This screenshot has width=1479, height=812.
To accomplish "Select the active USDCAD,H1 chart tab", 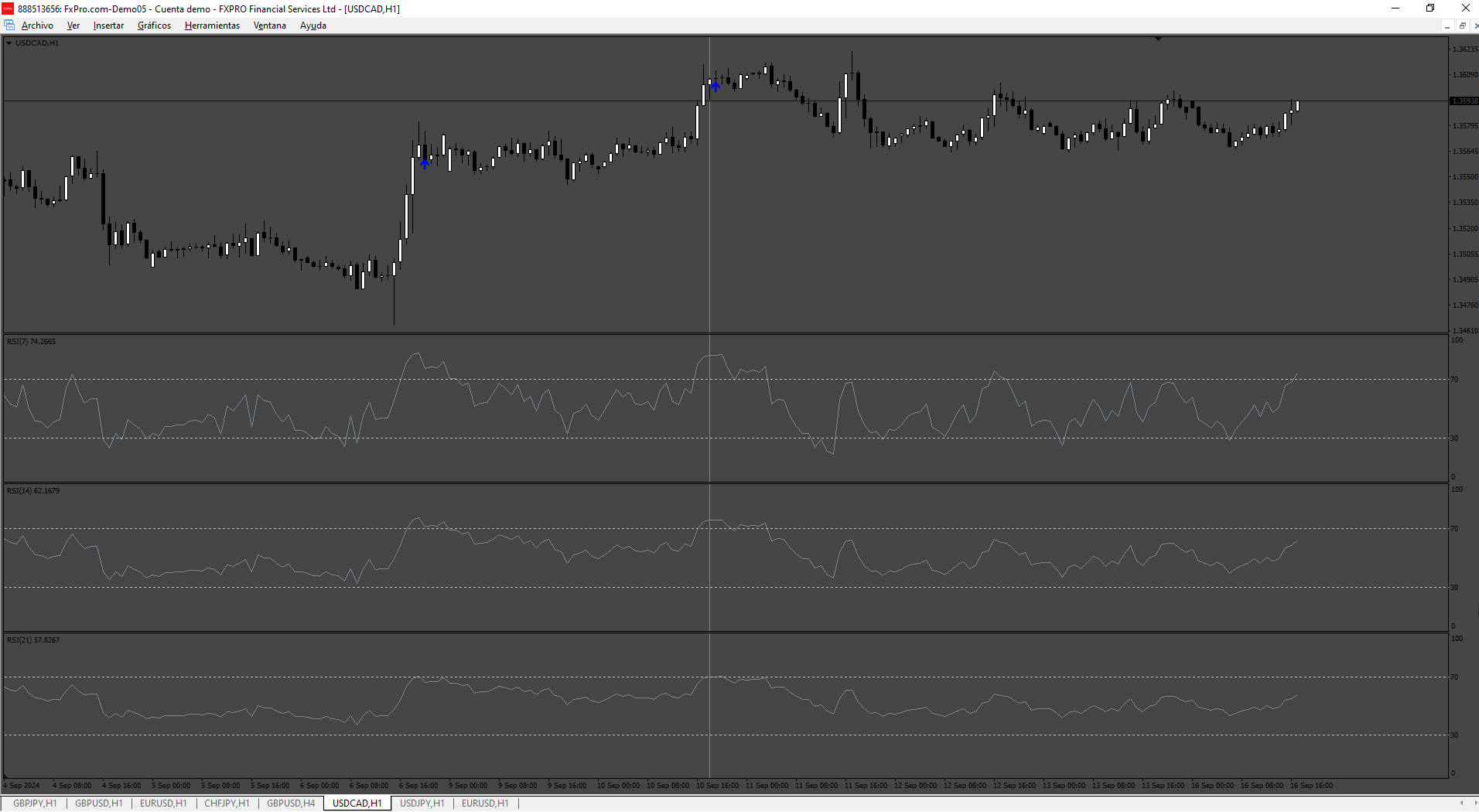I will tap(357, 803).
